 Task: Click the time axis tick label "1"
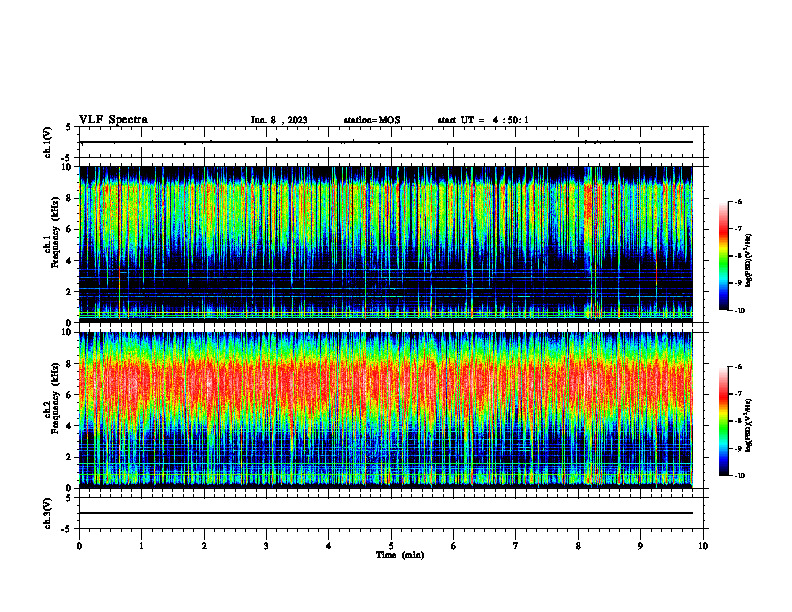(x=141, y=546)
